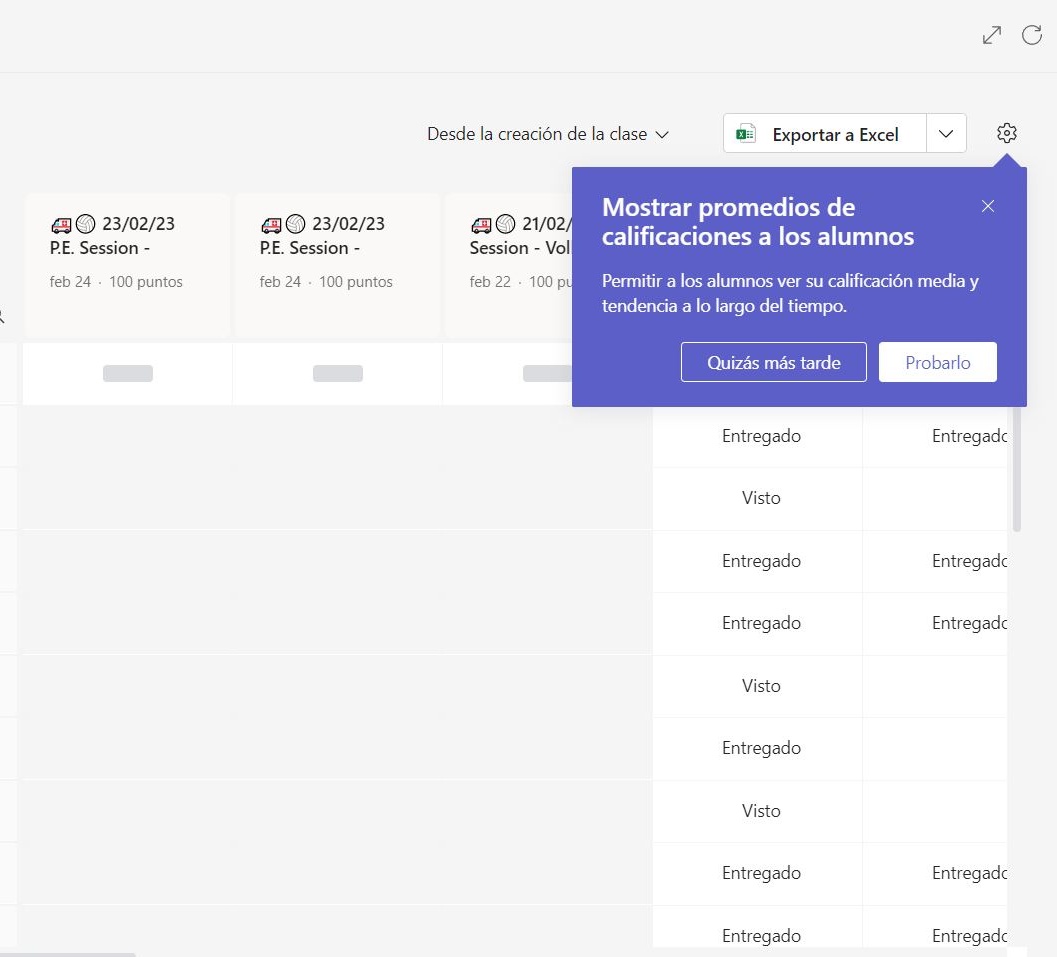Expand the Exportar a Excel dropdown arrow
Screen dimensions: 1057x957
946,133
